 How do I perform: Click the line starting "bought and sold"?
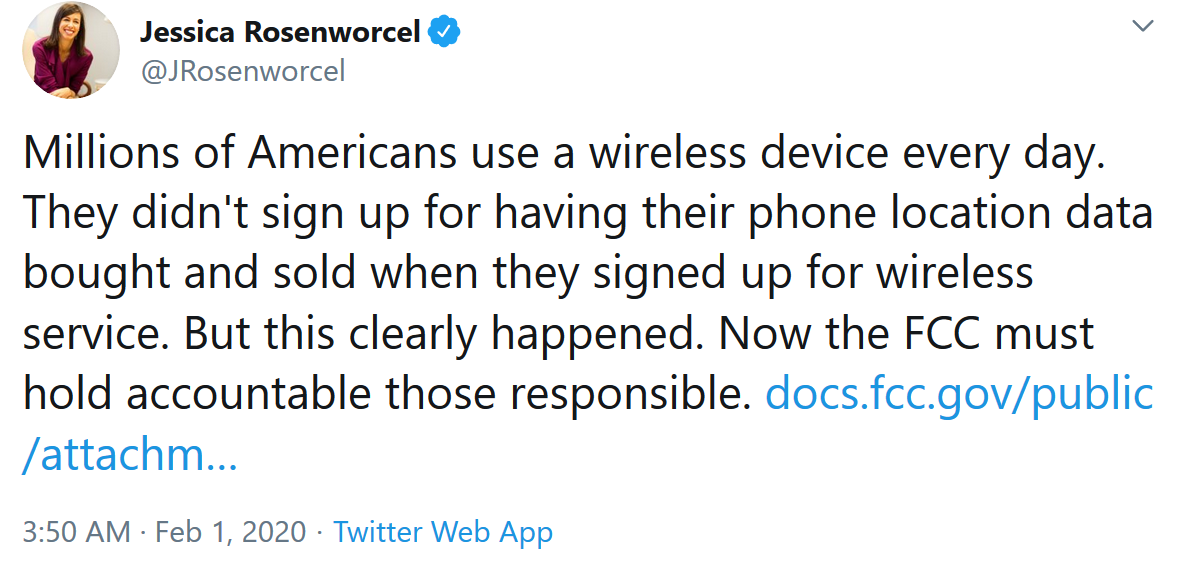(x=528, y=273)
